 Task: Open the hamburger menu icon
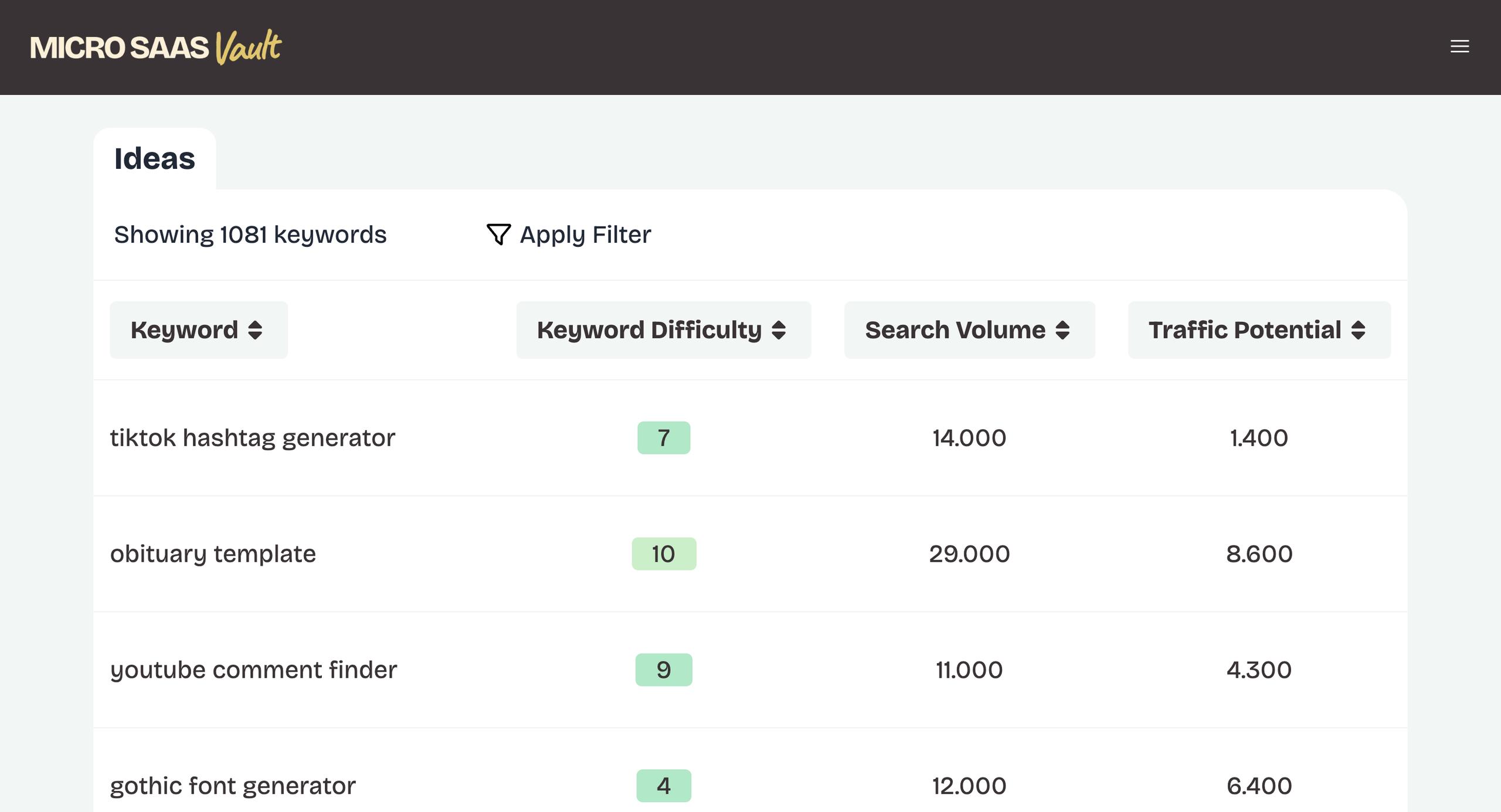[x=1459, y=46]
